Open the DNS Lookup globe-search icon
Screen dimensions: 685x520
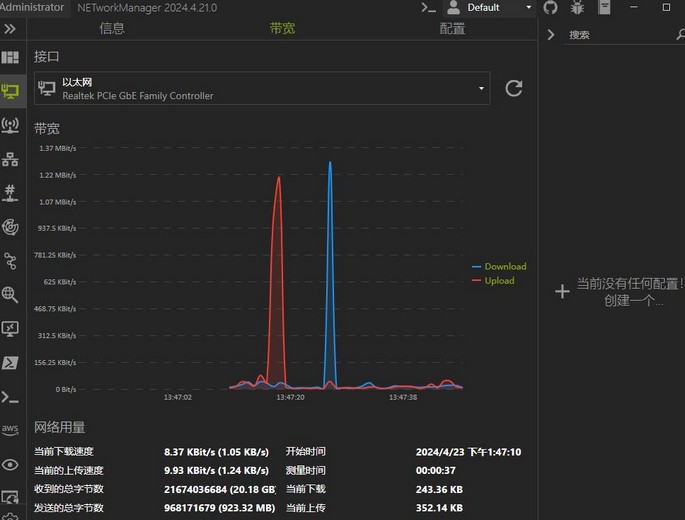(10, 294)
